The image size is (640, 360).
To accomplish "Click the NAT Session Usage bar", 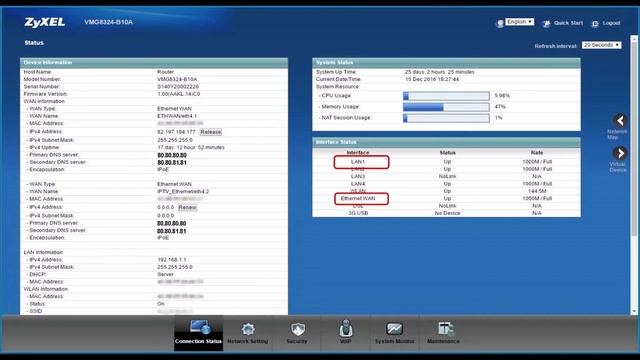I will point(446,118).
